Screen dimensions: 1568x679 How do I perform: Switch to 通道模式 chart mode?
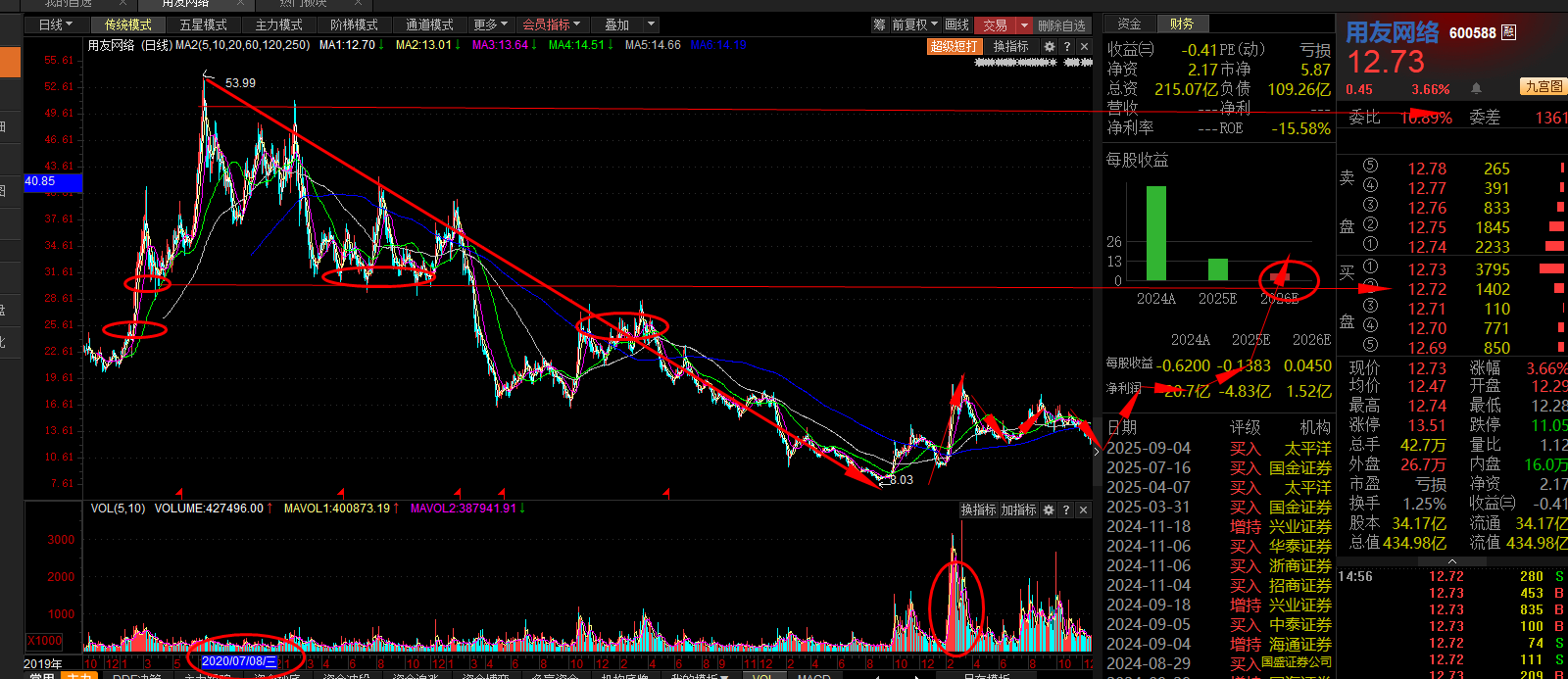[x=429, y=24]
